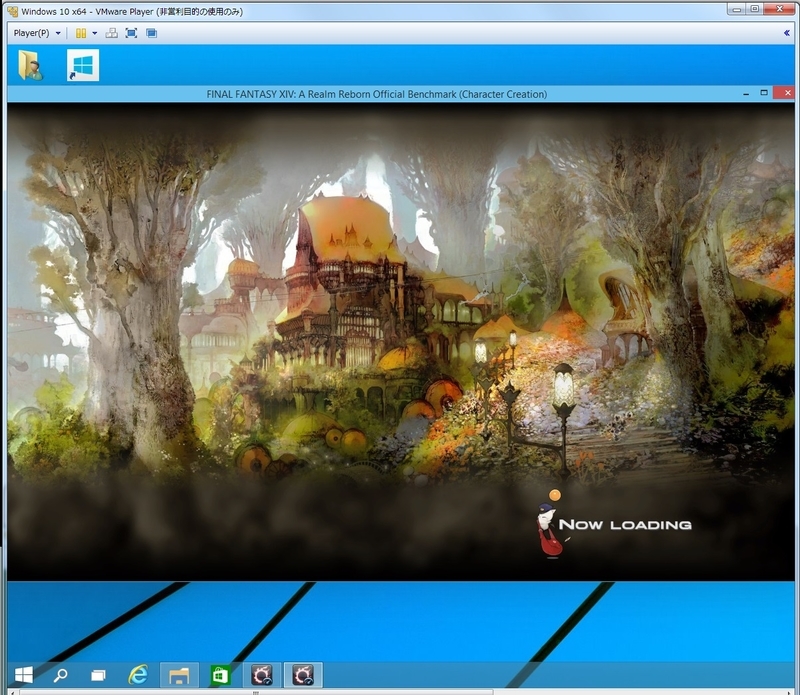This screenshot has height=695, width=800.
Task: Click the taskbar search magnifier
Action: pos(60,675)
